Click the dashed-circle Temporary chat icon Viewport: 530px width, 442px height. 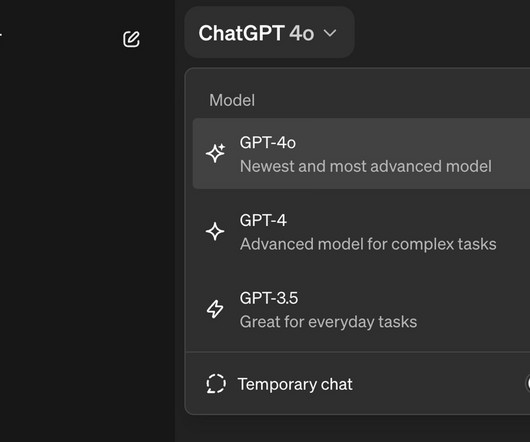click(x=216, y=384)
